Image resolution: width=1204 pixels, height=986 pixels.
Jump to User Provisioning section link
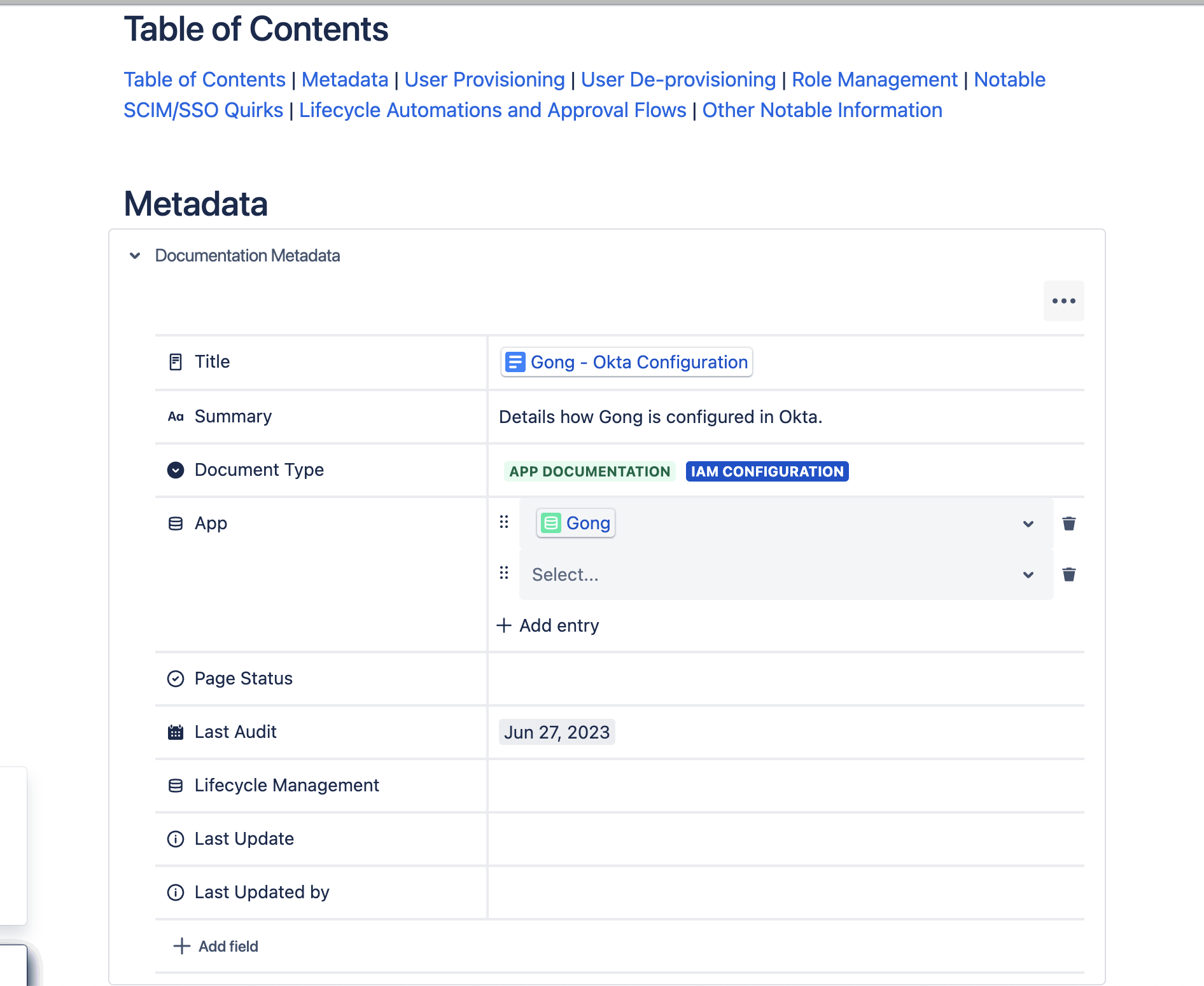click(x=485, y=80)
